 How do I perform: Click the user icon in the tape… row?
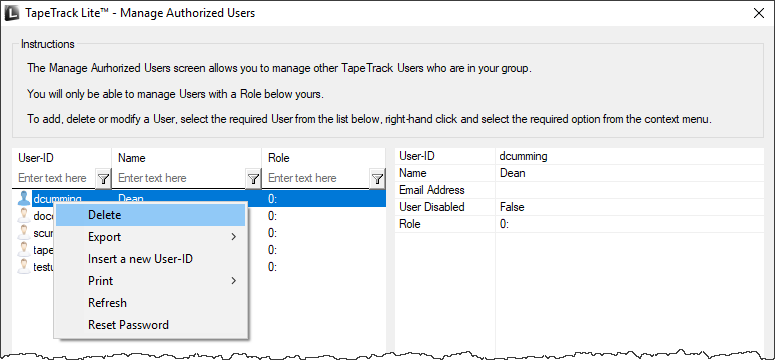point(23,249)
